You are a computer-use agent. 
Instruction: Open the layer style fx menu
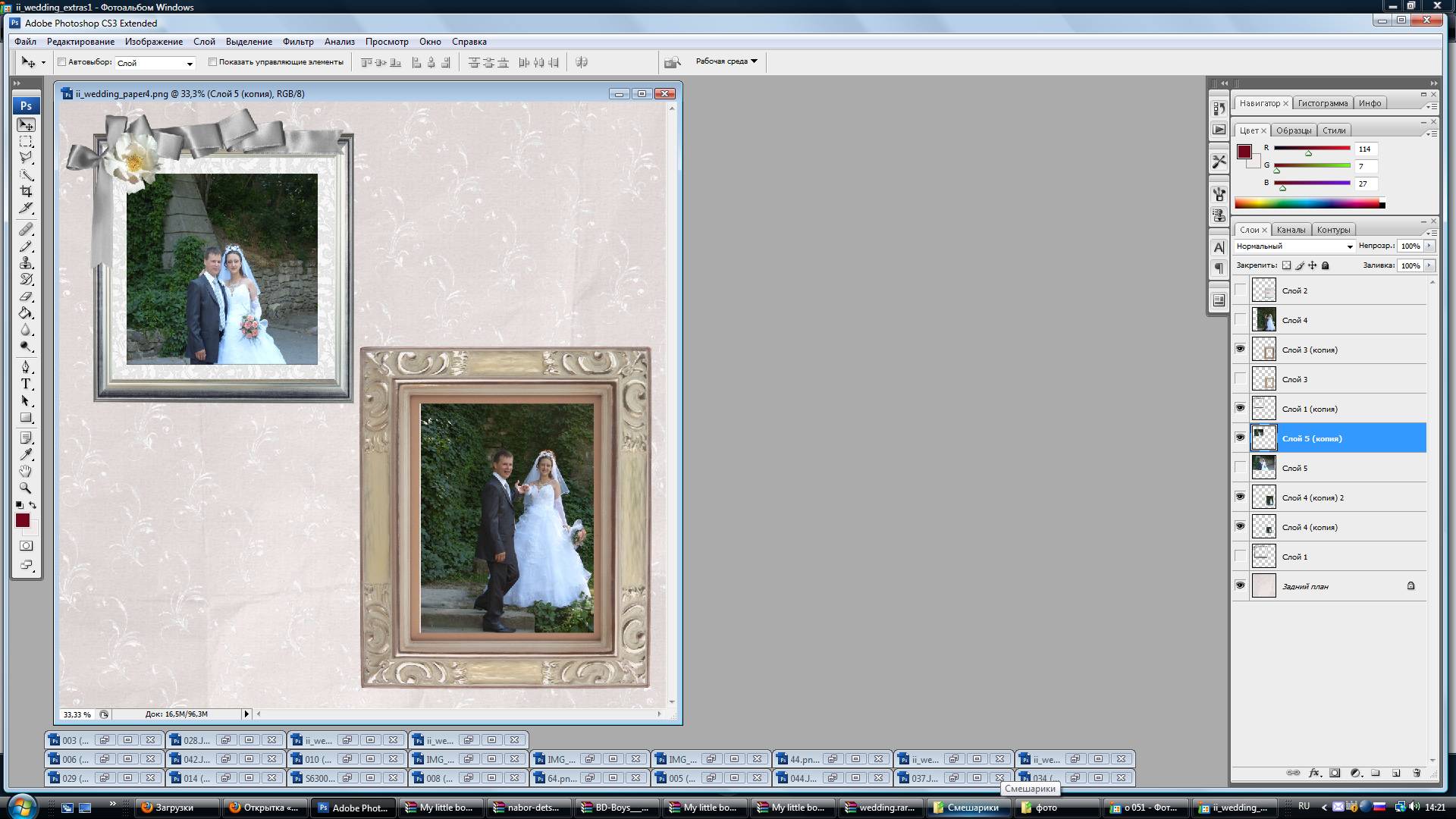click(x=1314, y=773)
